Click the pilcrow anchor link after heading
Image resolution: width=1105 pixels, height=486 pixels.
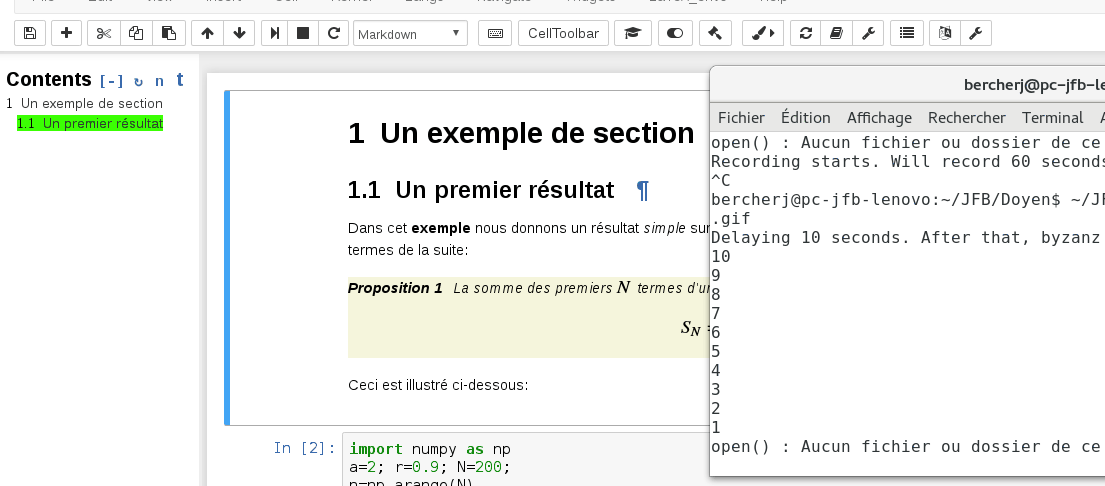point(642,190)
